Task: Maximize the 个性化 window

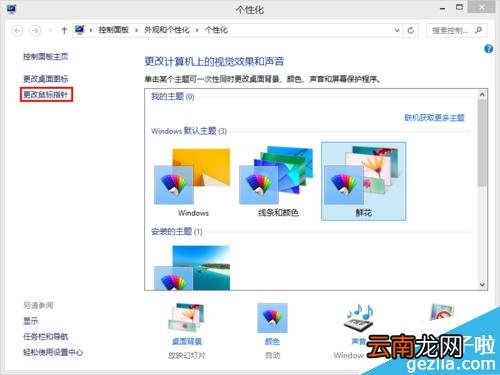Action: (x=459, y=8)
